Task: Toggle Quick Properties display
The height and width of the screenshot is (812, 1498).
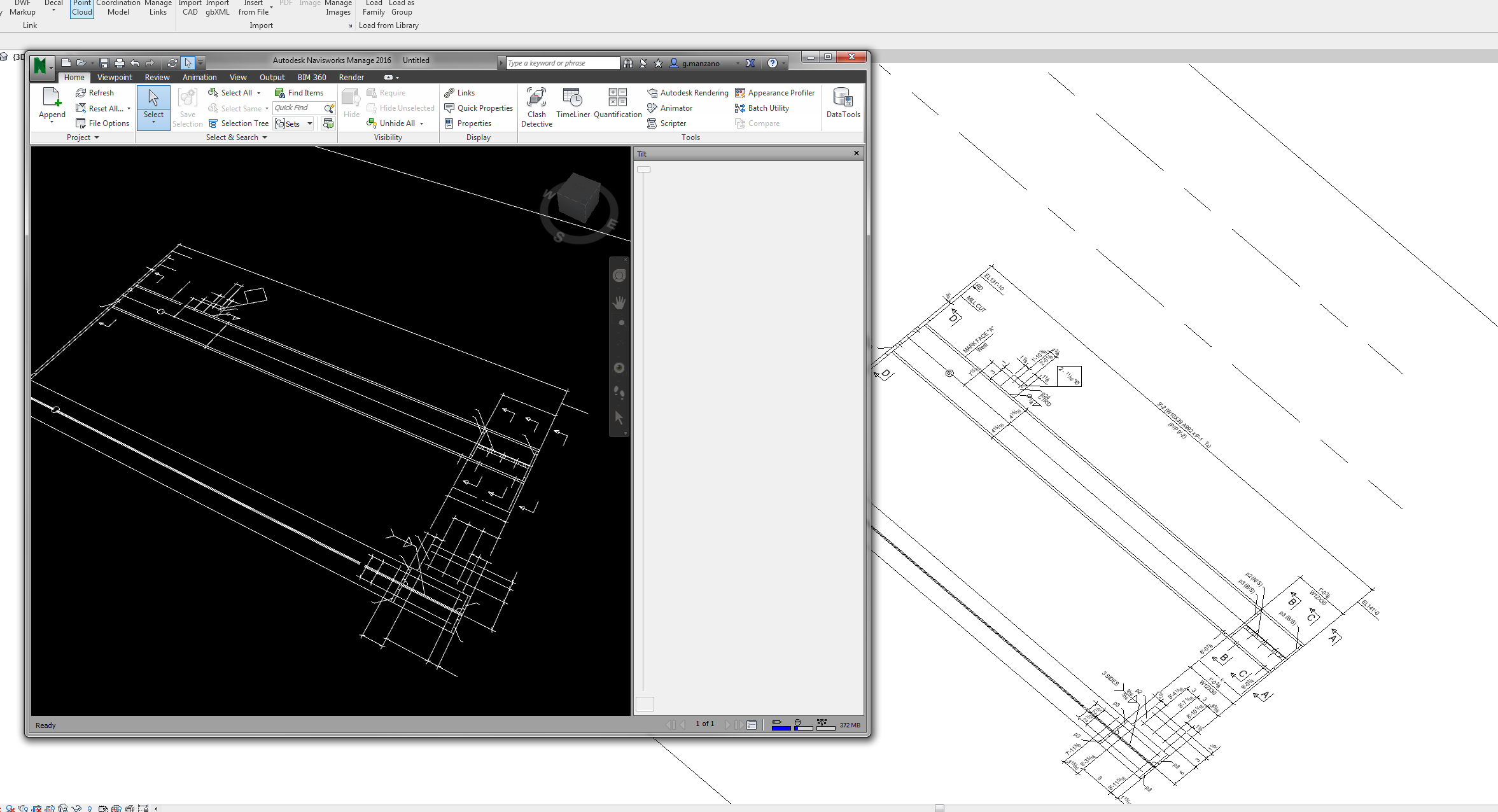Action: pos(479,108)
